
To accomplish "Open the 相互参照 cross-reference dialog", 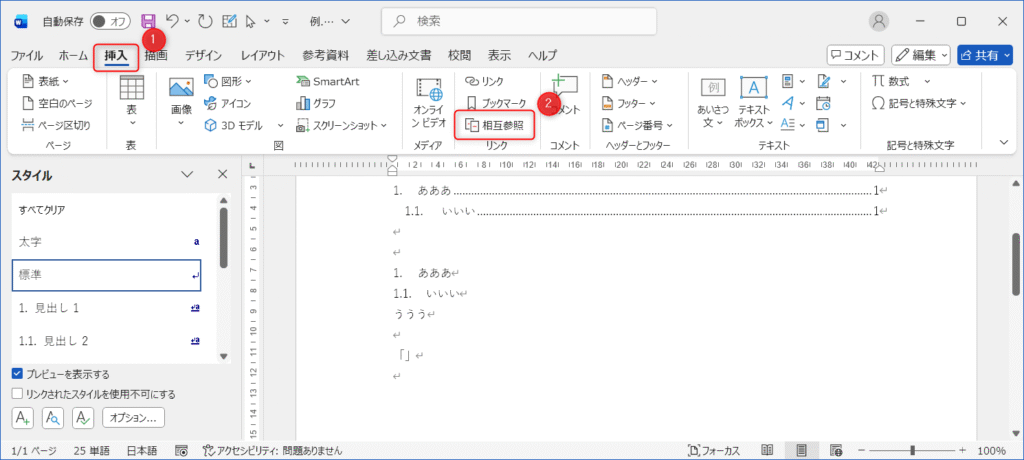I will coord(495,125).
